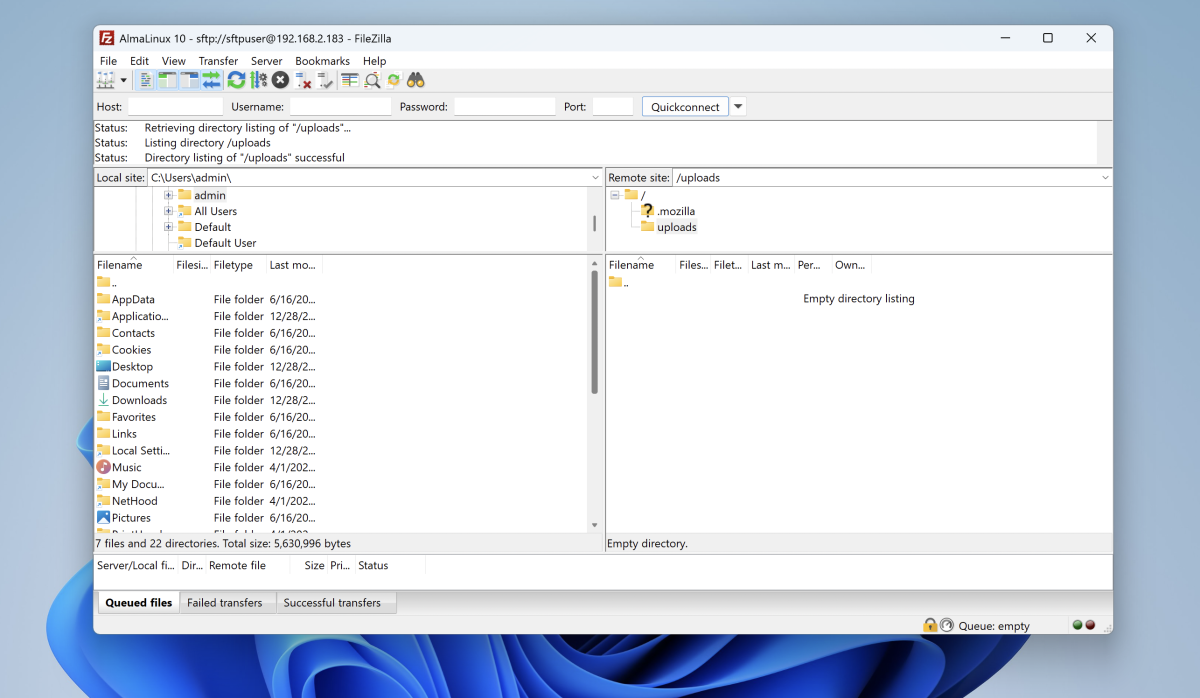Viewport: 1200px width, 698px height.
Task: Open the Remote site path dropdown
Action: coord(1104,178)
